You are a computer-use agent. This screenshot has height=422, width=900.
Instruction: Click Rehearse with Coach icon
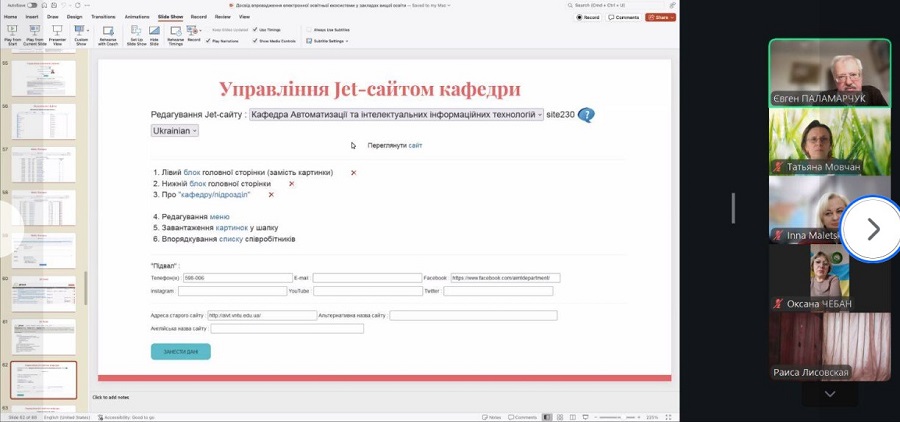coord(107,32)
